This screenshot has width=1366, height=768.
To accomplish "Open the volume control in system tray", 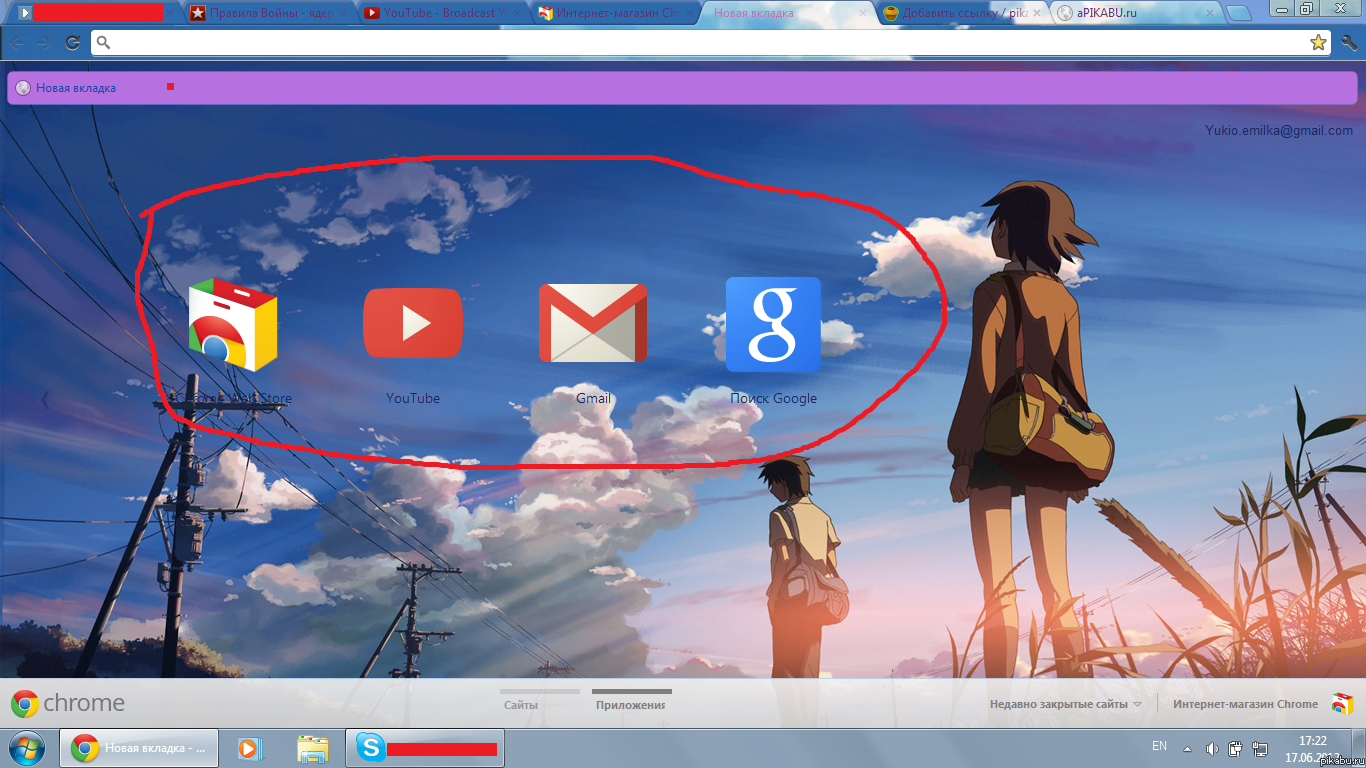I will [x=1213, y=746].
